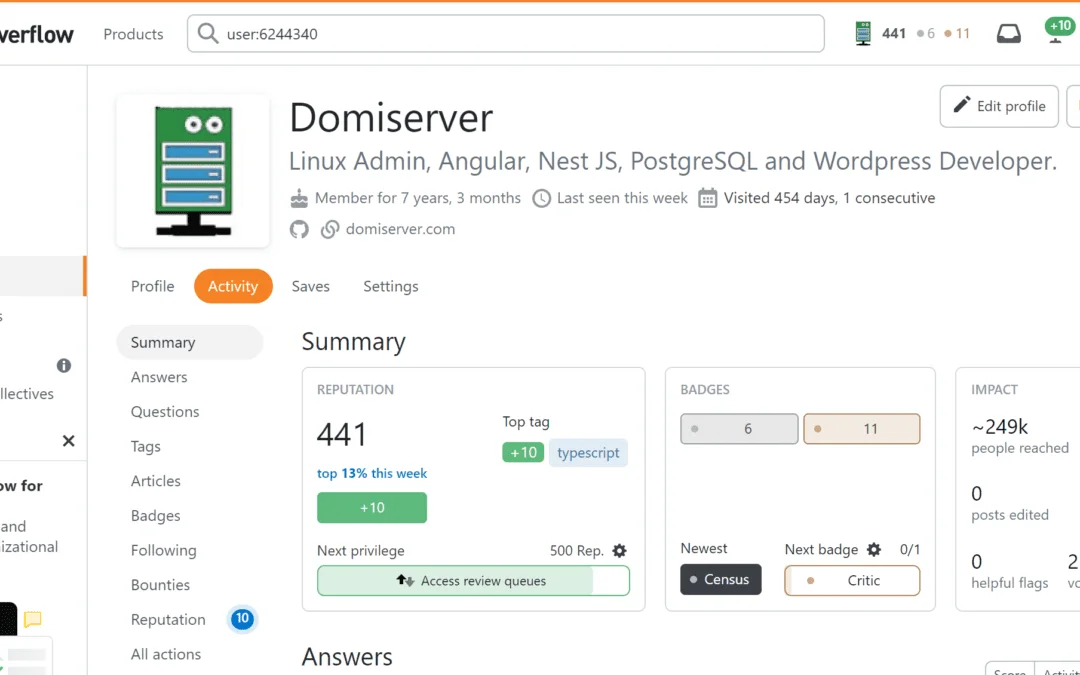Focus the search box containing user:6244340
This screenshot has height=675, width=1080.
(x=505, y=34)
